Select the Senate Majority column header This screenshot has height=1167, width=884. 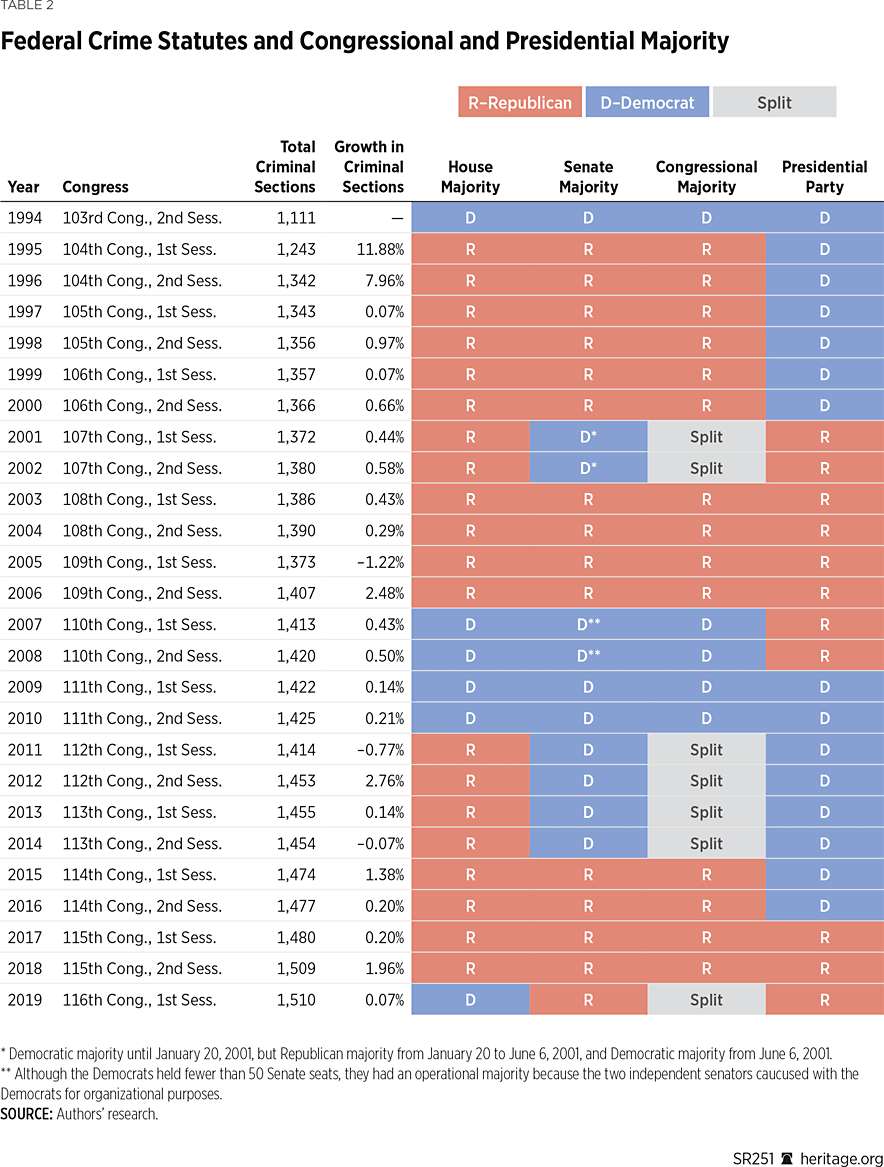pos(588,177)
